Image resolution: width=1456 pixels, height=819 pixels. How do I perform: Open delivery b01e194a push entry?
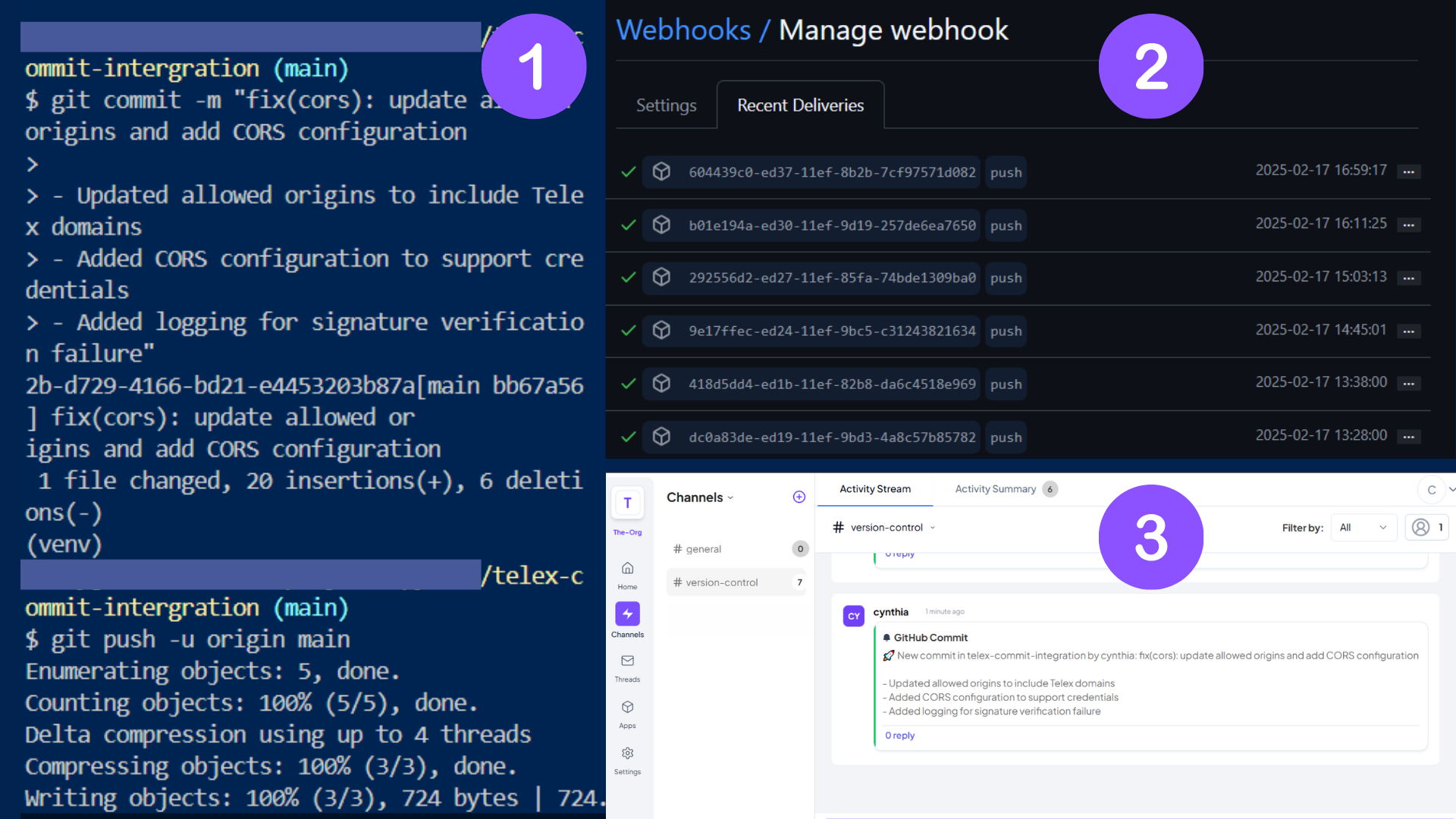(832, 225)
